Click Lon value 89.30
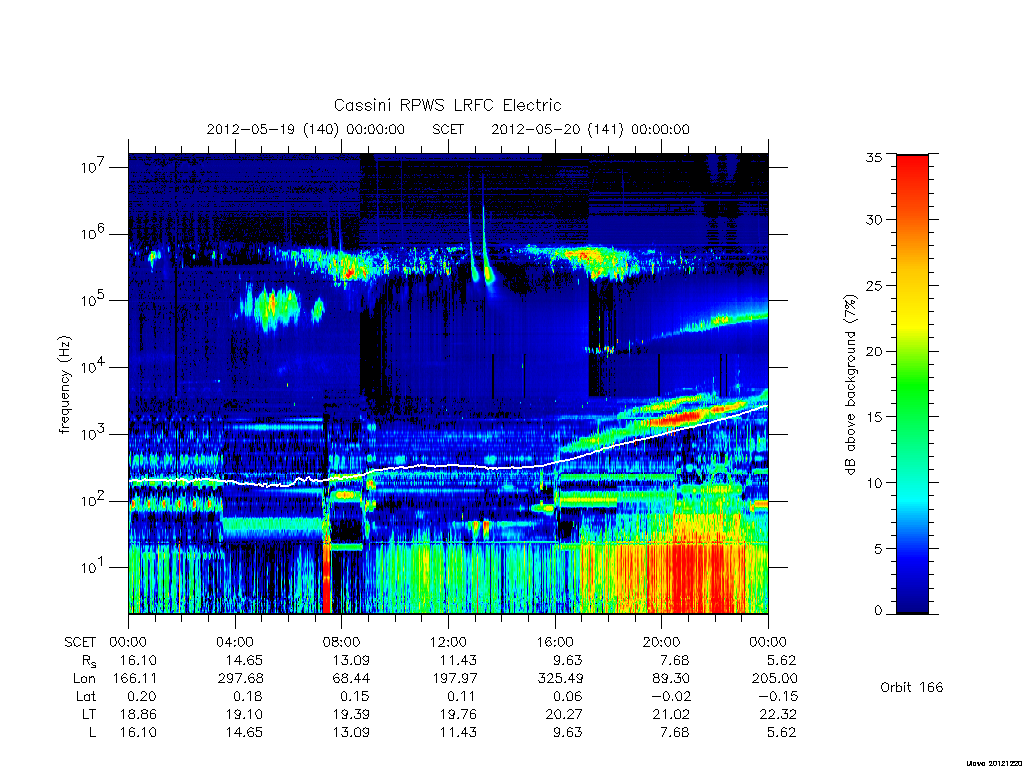The width and height of the screenshot is (1024, 768). [671, 679]
